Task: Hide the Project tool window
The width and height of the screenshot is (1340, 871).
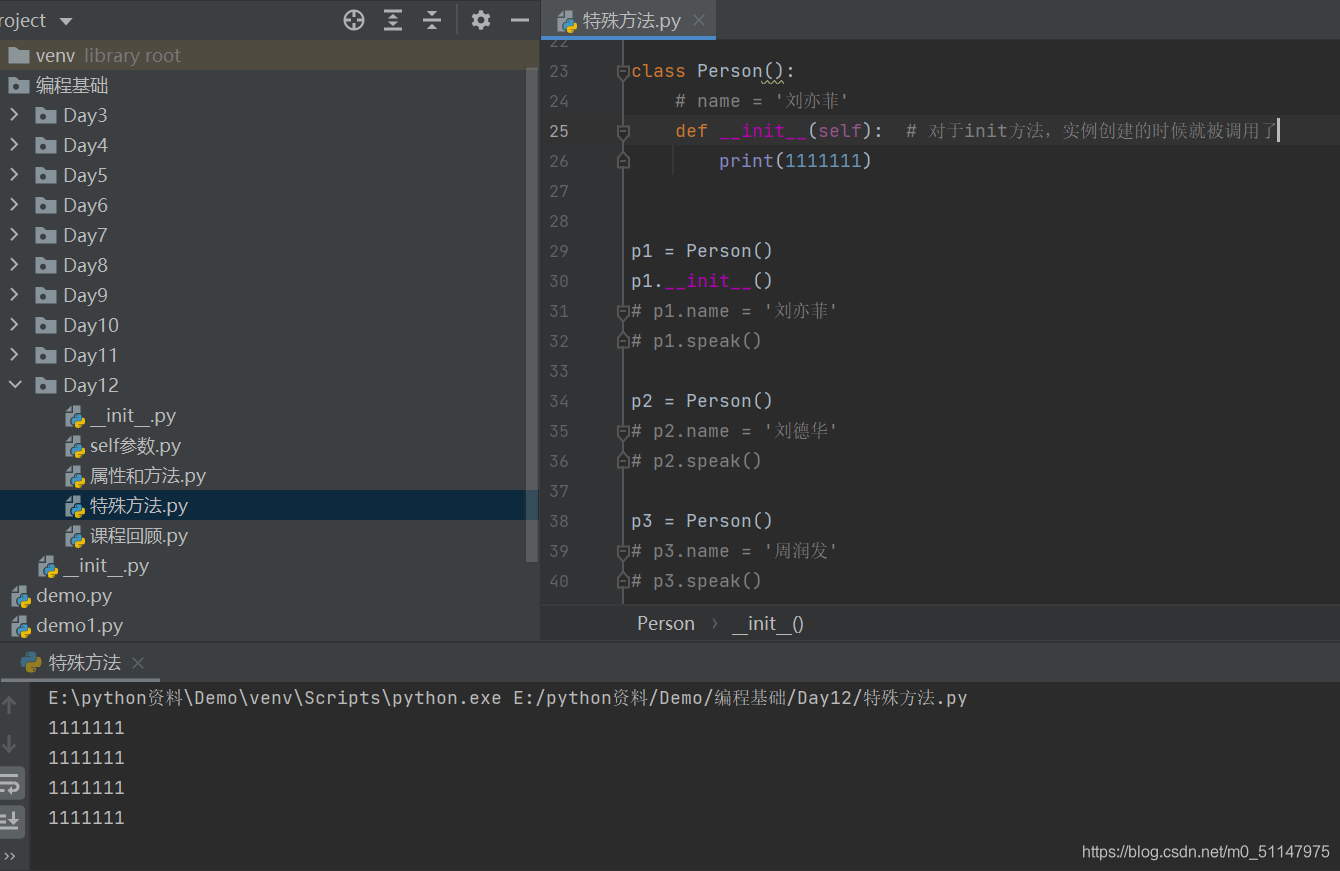Action: [x=519, y=20]
